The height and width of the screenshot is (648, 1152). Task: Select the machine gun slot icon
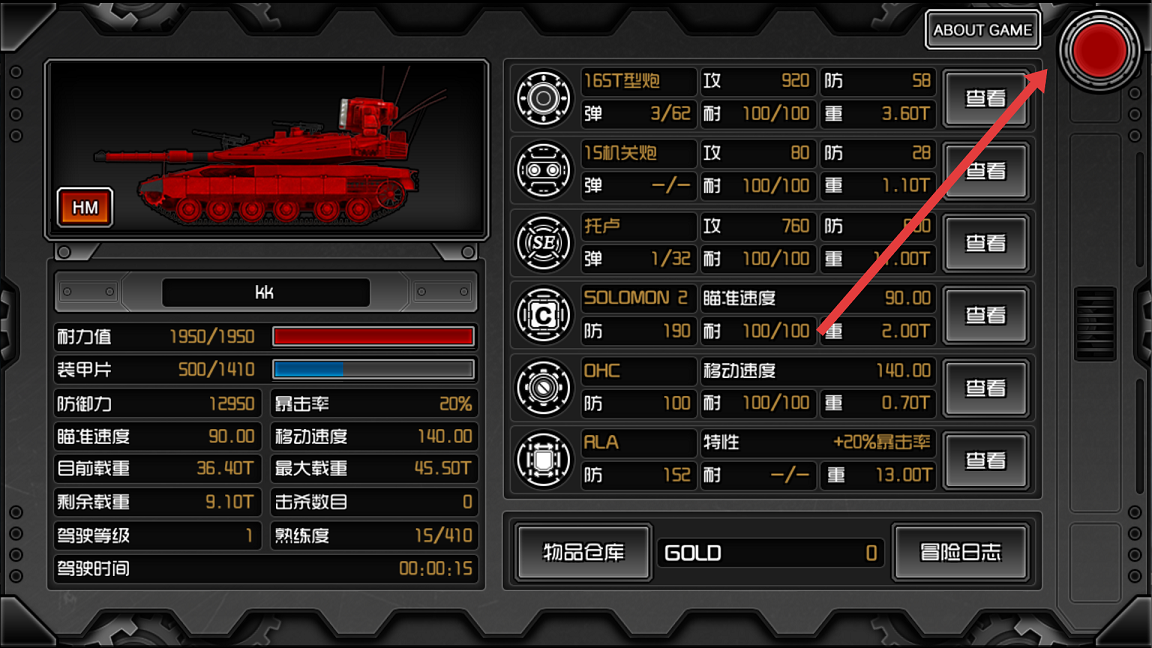pos(544,170)
